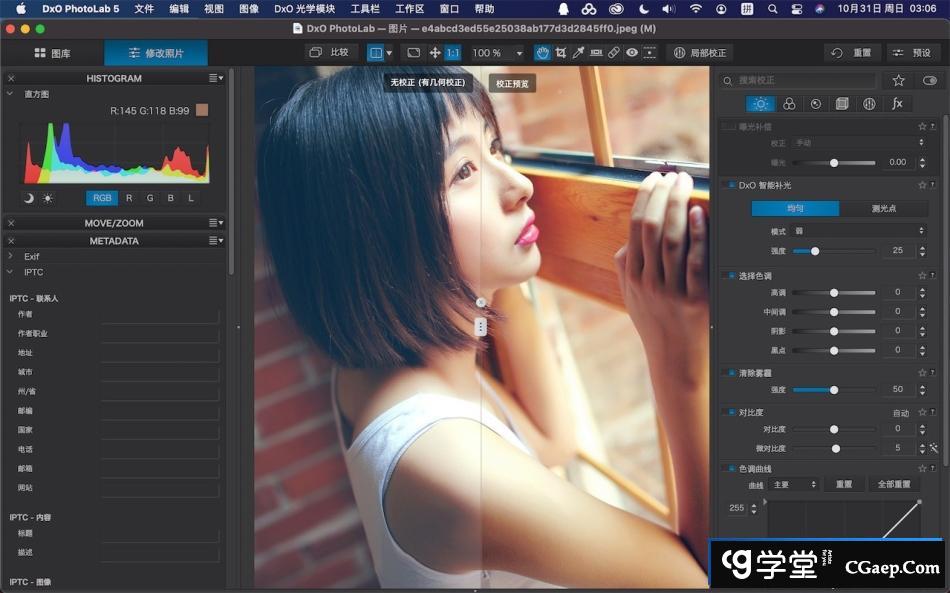Click the 局部校正 local adjustments button

click(x=699, y=53)
